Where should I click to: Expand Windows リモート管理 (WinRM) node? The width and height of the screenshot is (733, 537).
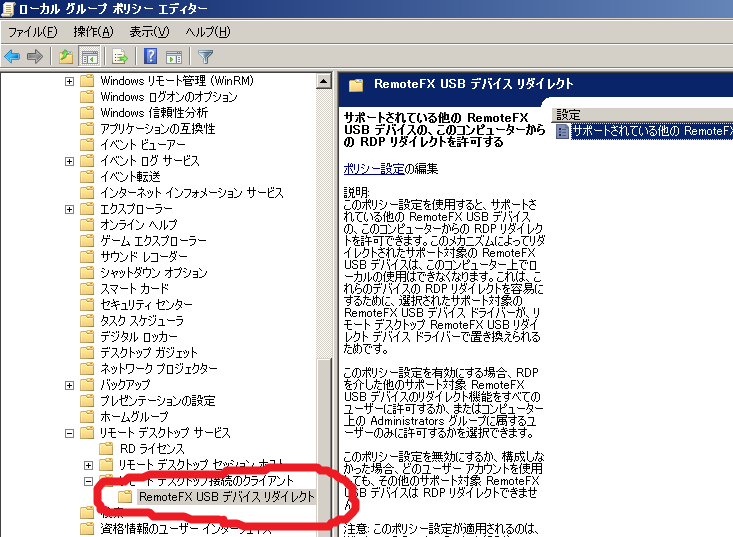click(x=69, y=81)
